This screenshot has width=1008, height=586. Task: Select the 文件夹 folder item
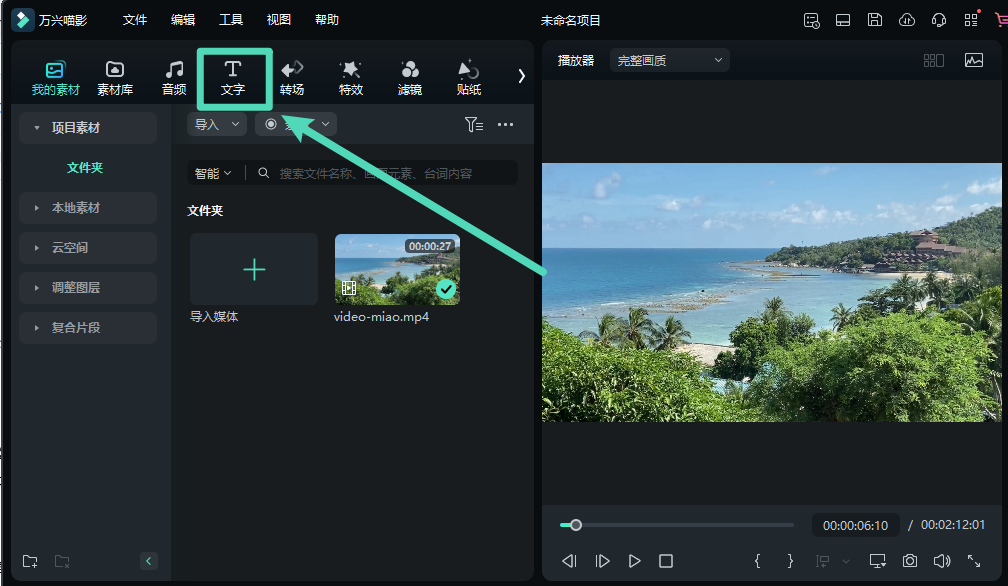(85, 168)
